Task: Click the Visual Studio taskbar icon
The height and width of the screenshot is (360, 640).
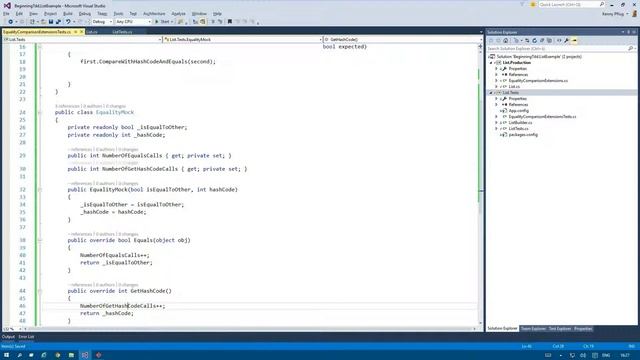Action: click(x=85, y=355)
